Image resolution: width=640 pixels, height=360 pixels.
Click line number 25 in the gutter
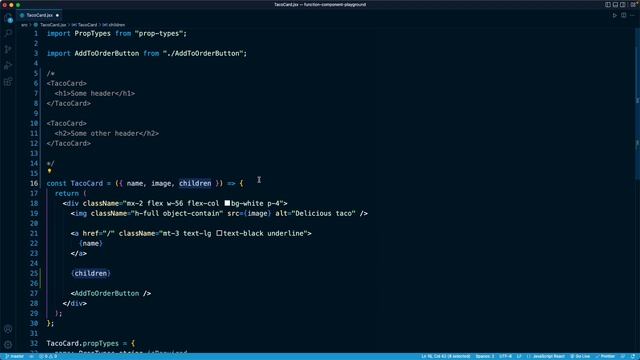[34, 273]
